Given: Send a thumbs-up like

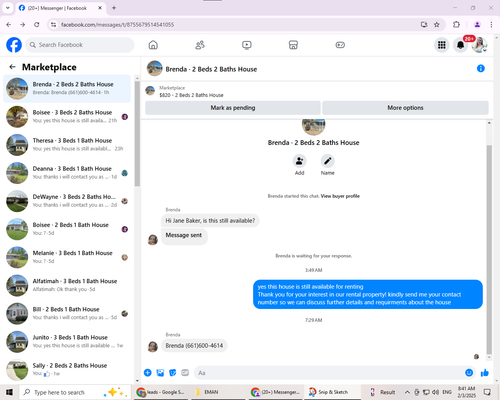Looking at the screenshot, I should (485, 373).
